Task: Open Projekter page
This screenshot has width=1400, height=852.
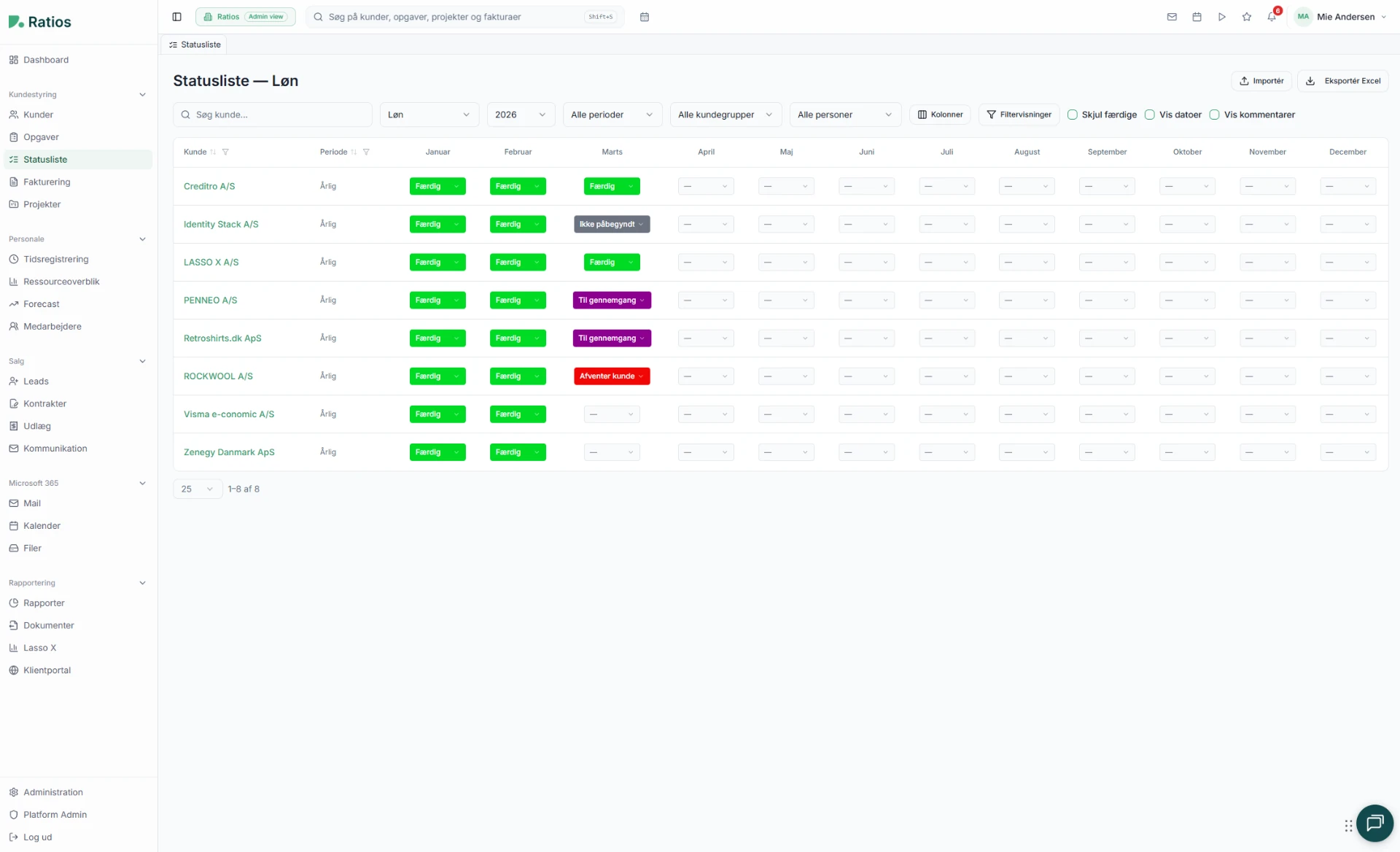Action: coord(78,204)
